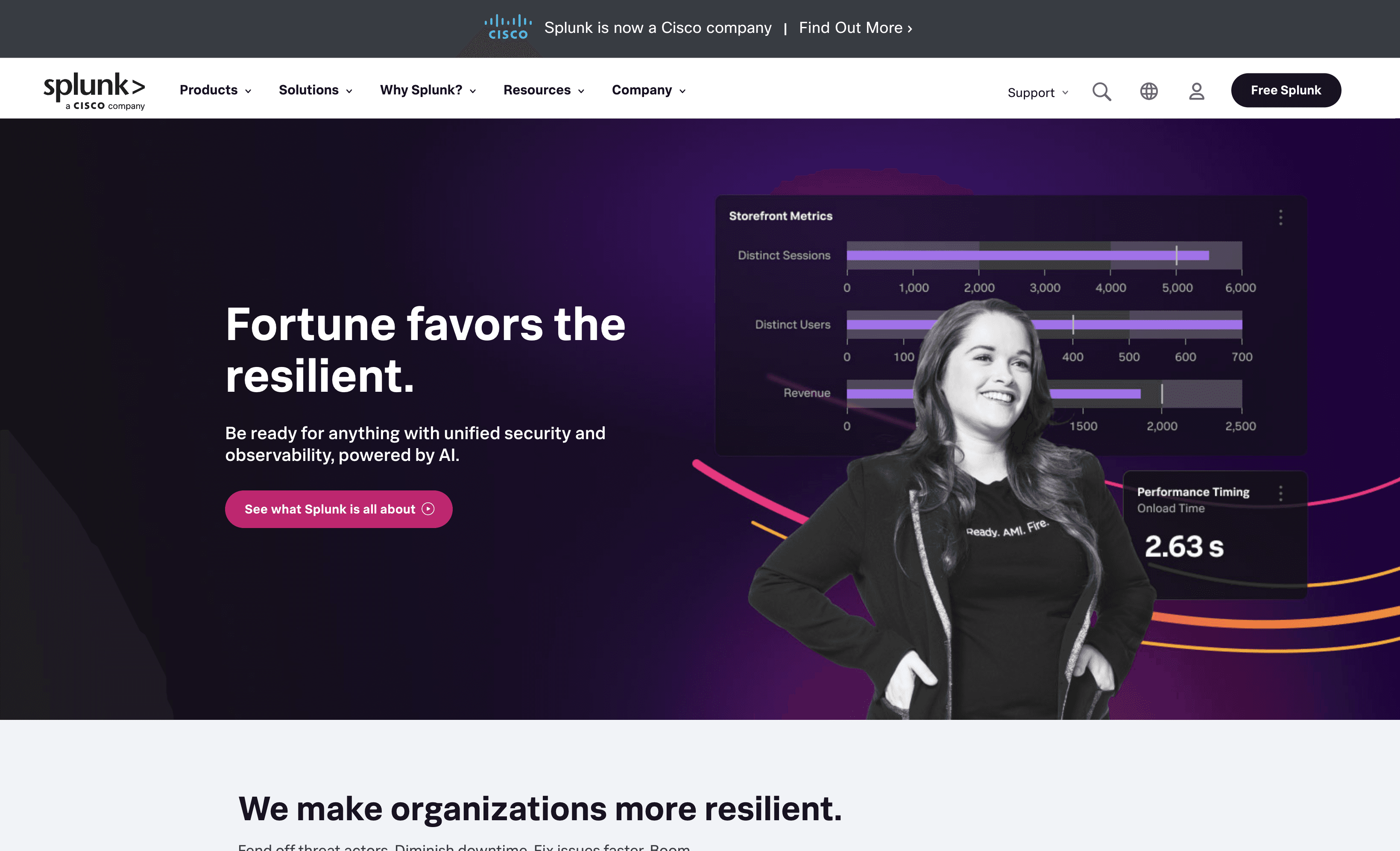Open Performance Timing three-dot menu
The image size is (1400, 851).
[x=1281, y=493]
